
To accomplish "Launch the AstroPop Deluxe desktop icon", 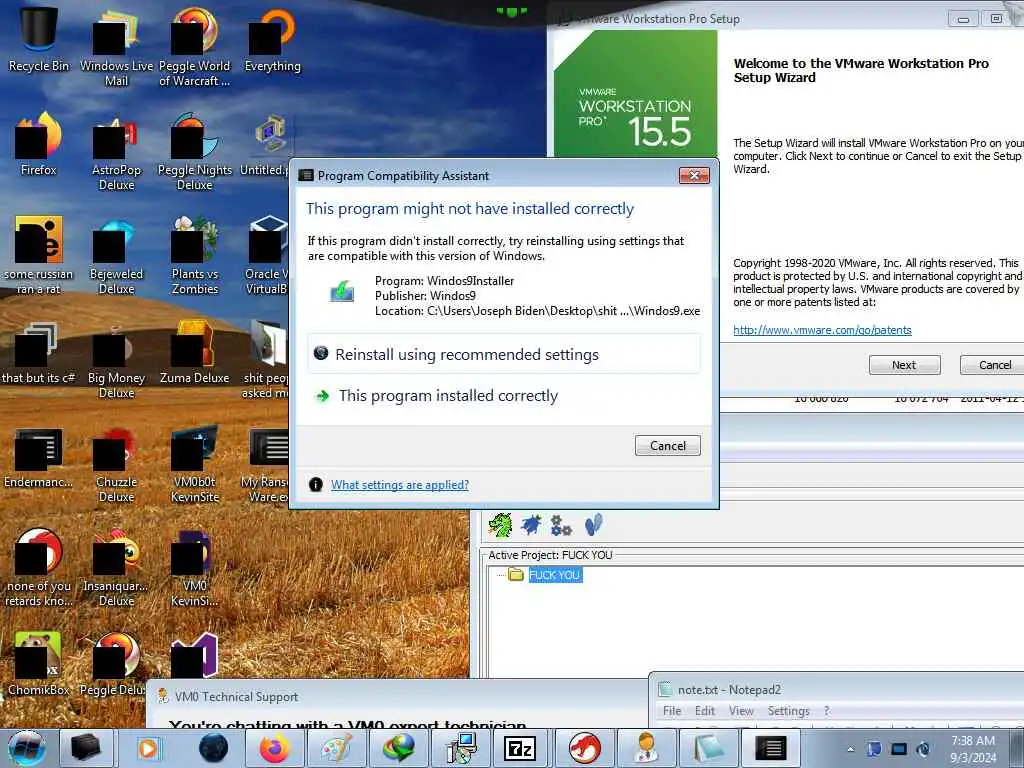I will [x=116, y=152].
